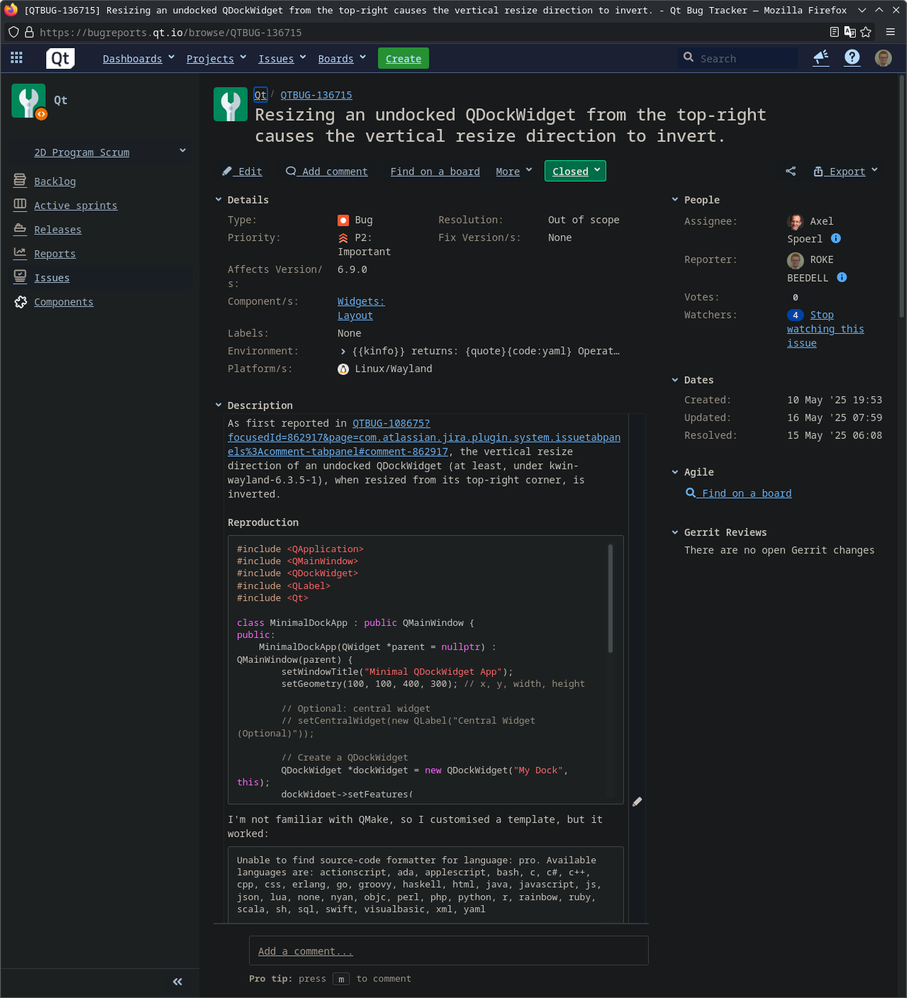Screen dimensions: 907x998
Task: Click the info icon beside Axel Spoerl
Action: (836, 239)
